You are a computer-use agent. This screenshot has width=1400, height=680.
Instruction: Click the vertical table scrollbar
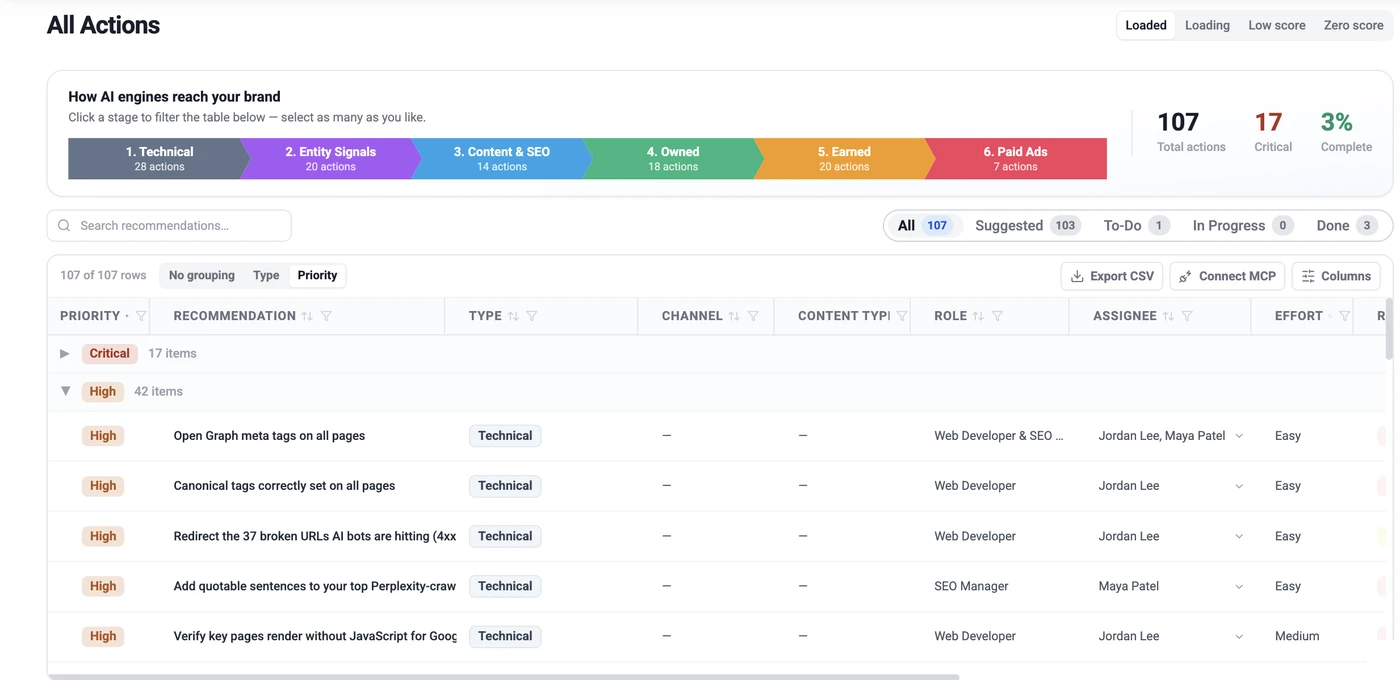point(1388,328)
